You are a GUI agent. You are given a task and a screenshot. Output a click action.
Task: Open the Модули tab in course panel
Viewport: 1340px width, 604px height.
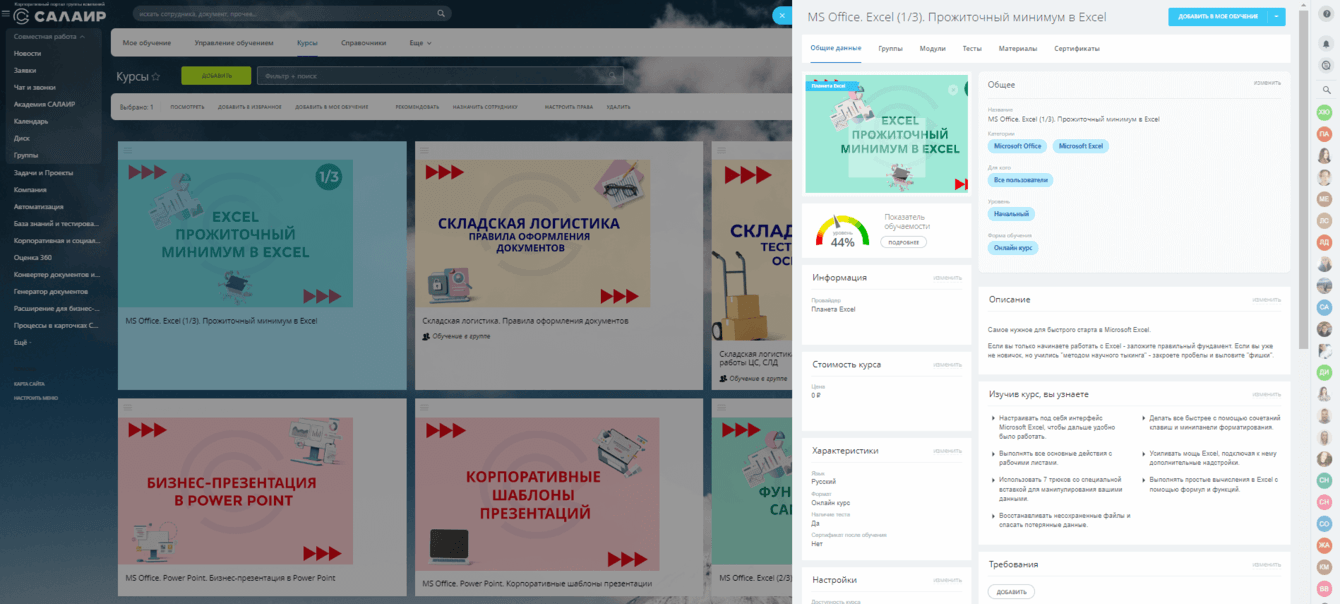(932, 48)
